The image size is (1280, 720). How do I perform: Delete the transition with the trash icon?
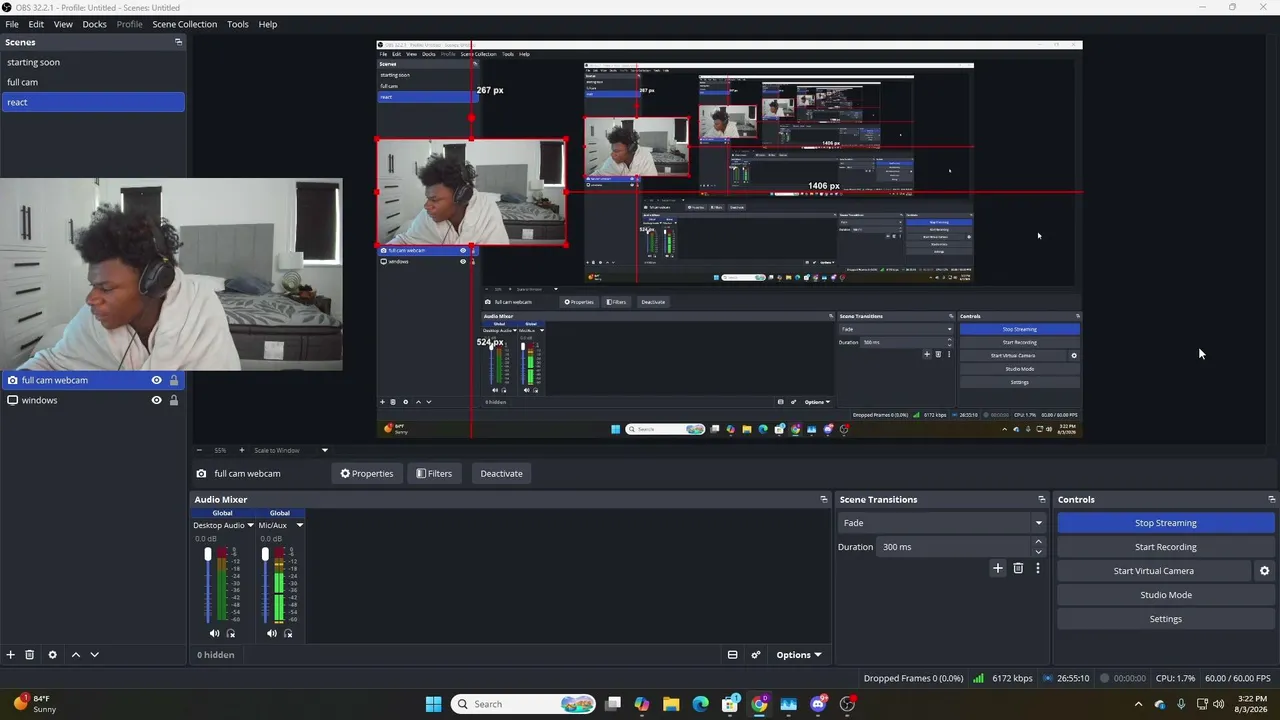tap(1018, 568)
